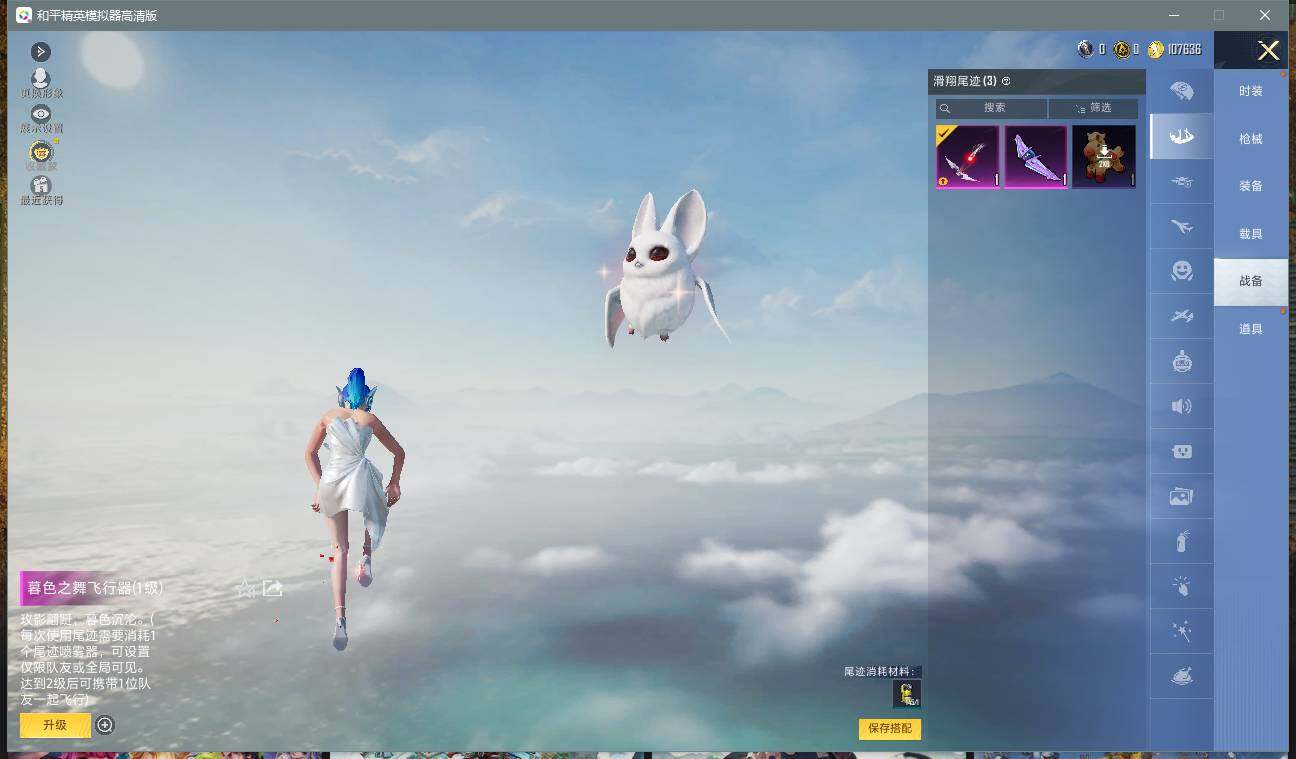Screen dimensions: 1296x759
Task: Switch to the 载具 tab
Action: [x=1251, y=234]
